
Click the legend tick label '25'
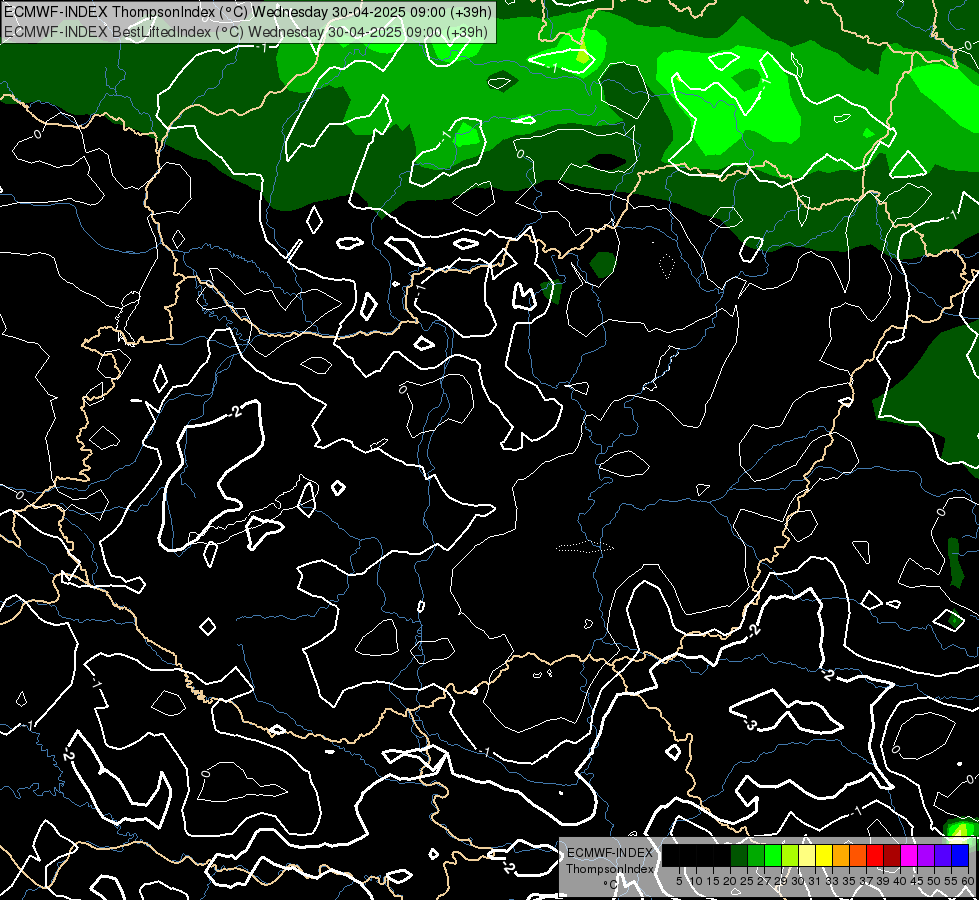tap(747, 881)
